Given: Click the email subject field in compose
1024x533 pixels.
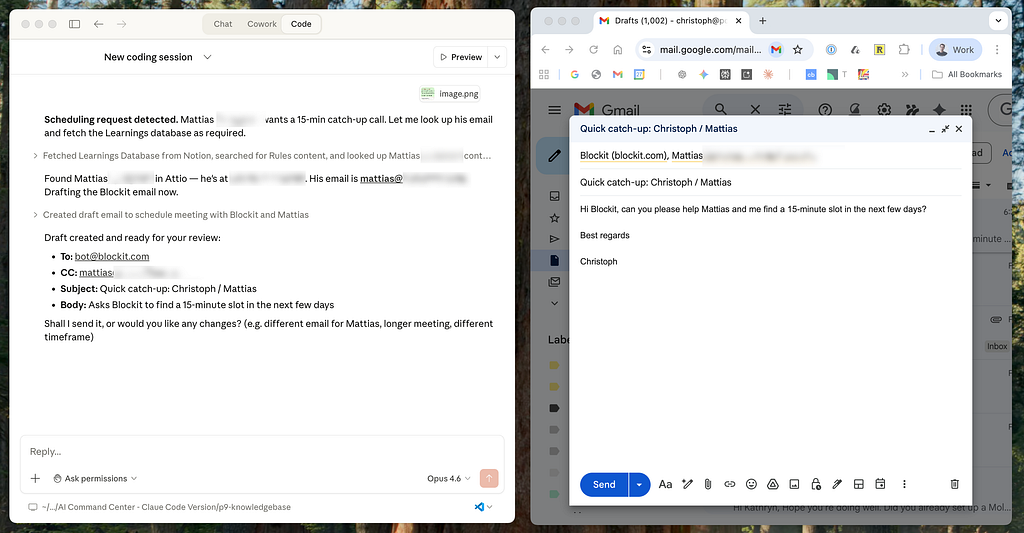Looking at the screenshot, I should [771, 182].
